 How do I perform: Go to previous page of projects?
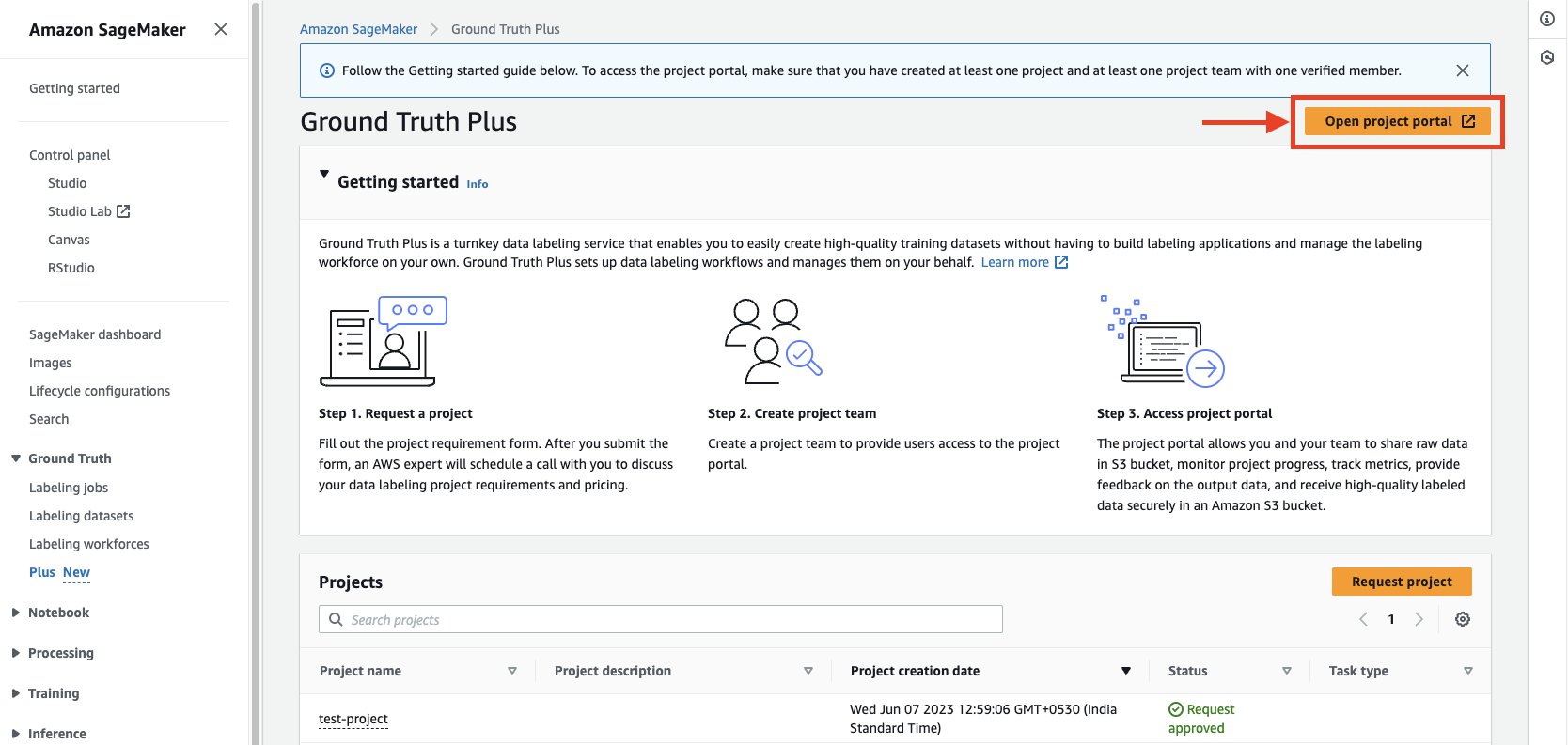coord(1363,619)
